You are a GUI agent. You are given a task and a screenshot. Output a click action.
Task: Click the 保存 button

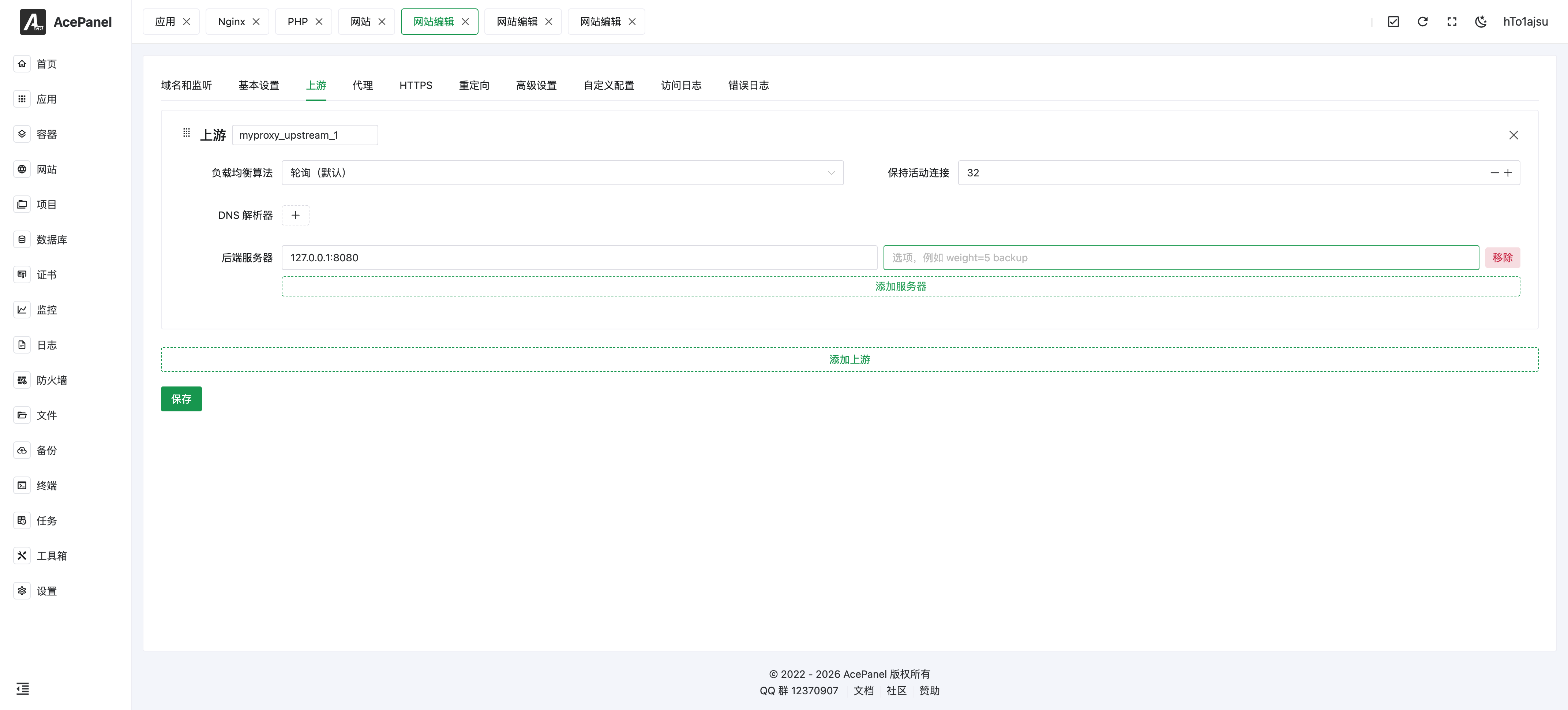[x=181, y=399]
